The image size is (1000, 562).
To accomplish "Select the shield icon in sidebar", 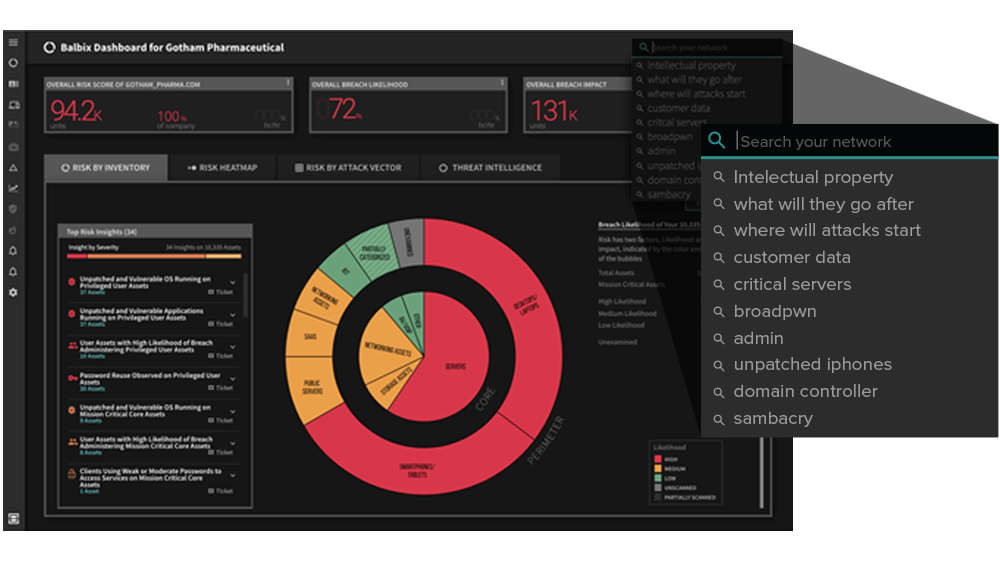I will (13, 209).
